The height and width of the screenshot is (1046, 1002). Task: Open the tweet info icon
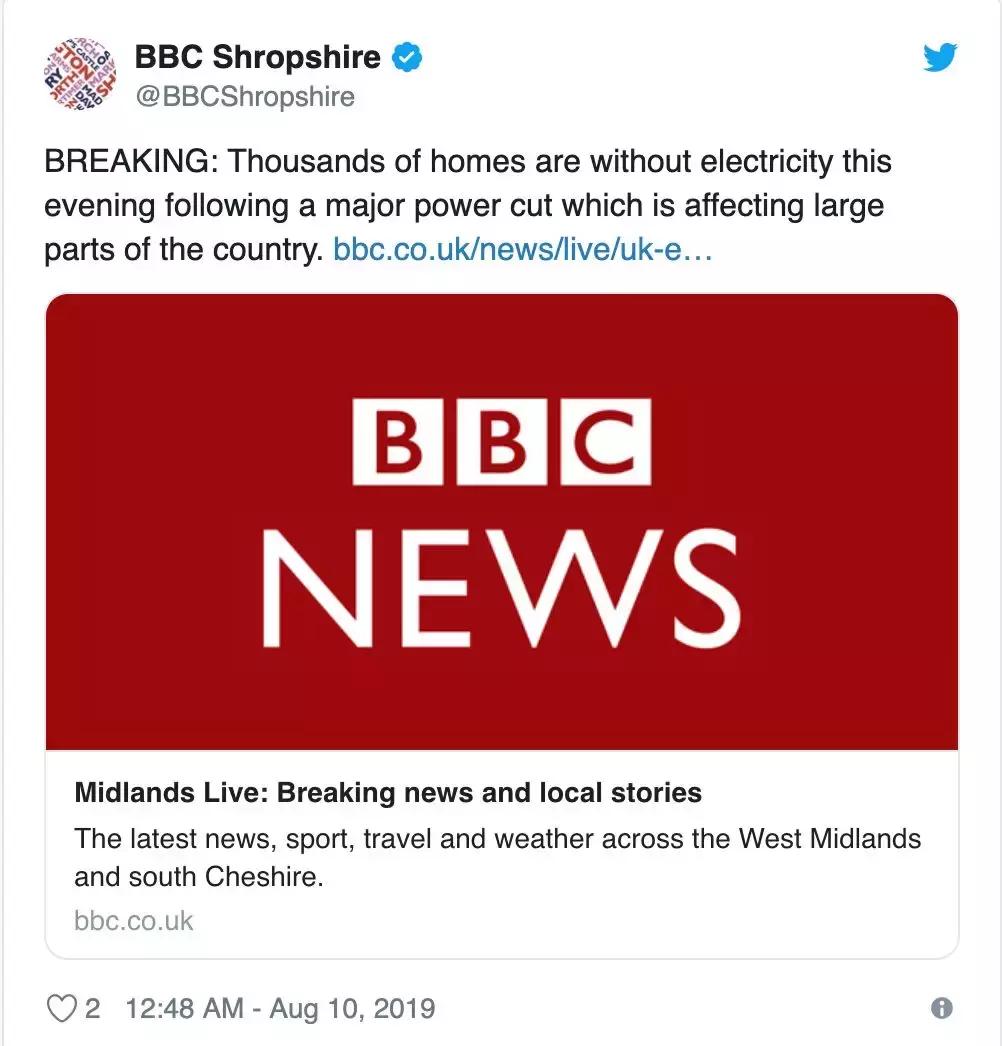(941, 1008)
